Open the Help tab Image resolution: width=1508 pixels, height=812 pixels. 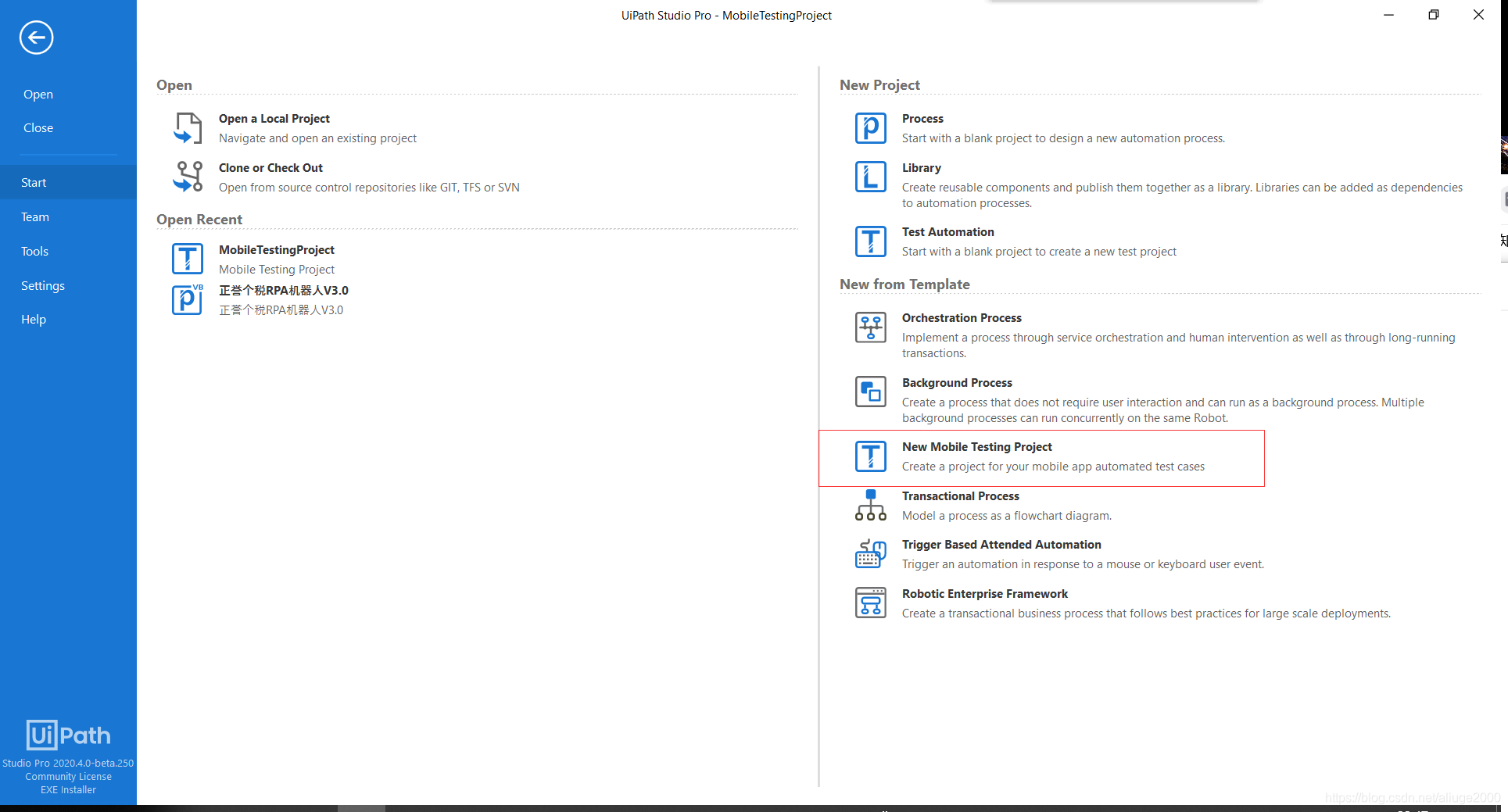coord(68,319)
